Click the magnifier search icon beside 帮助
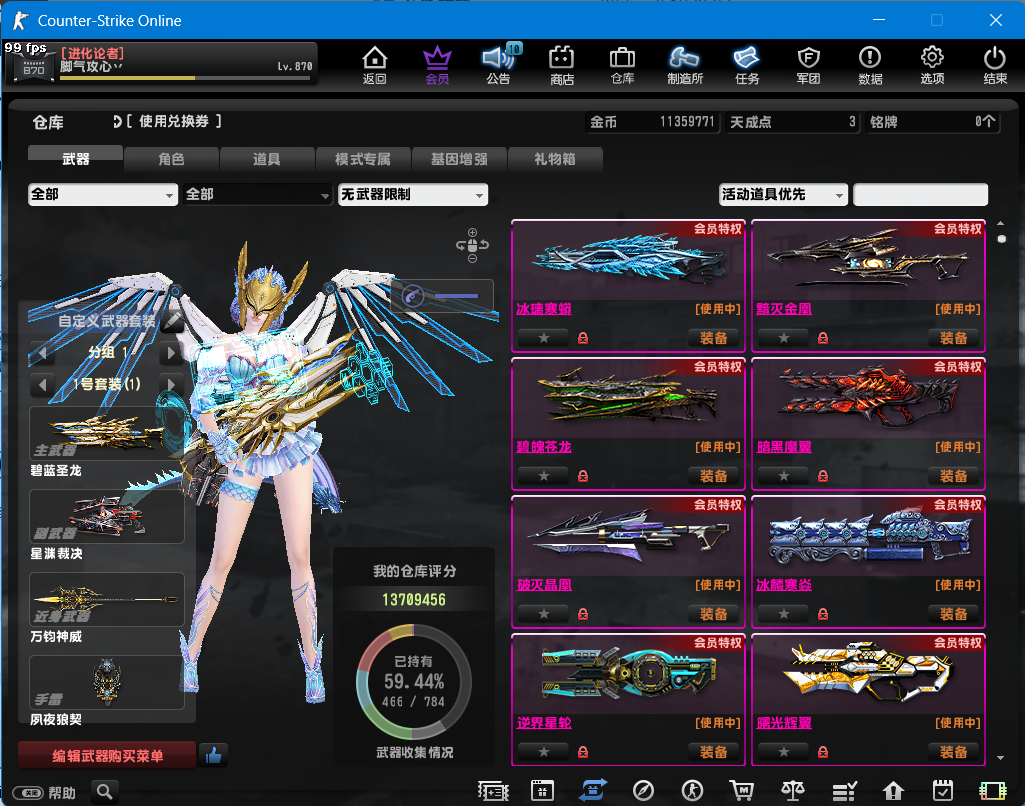This screenshot has width=1025, height=806. point(105,792)
